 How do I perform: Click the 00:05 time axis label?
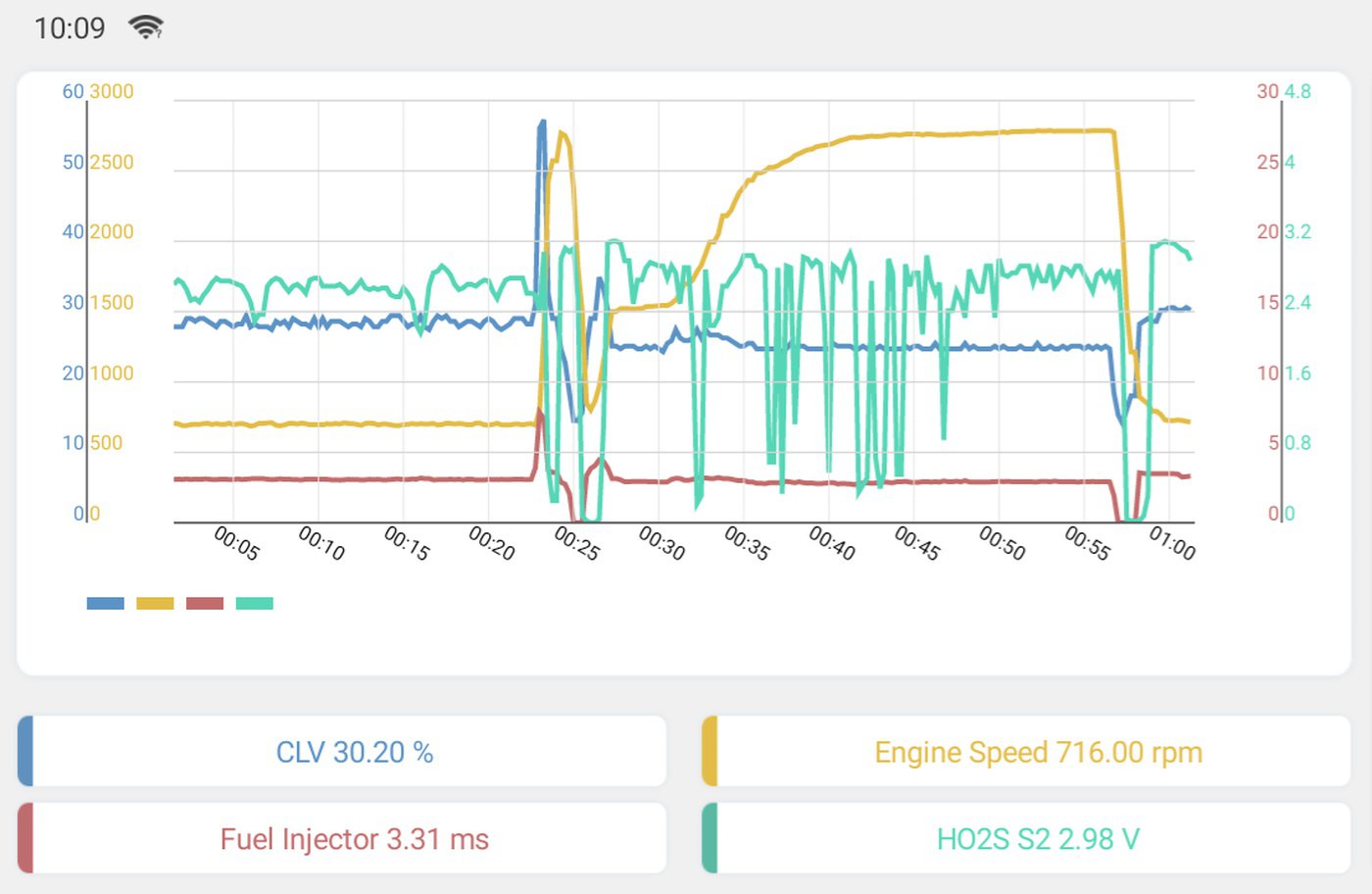pyautogui.click(x=236, y=543)
